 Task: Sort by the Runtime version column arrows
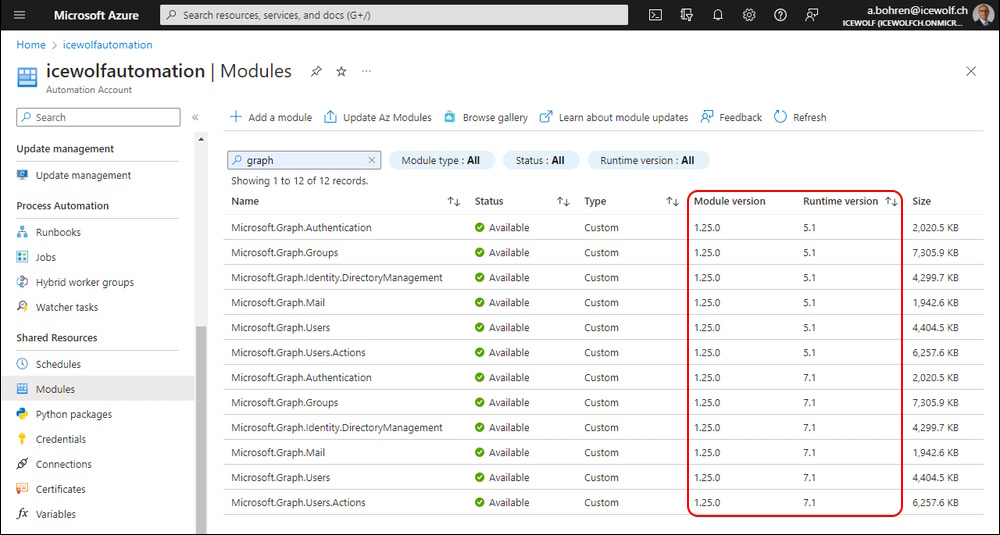[x=892, y=202]
